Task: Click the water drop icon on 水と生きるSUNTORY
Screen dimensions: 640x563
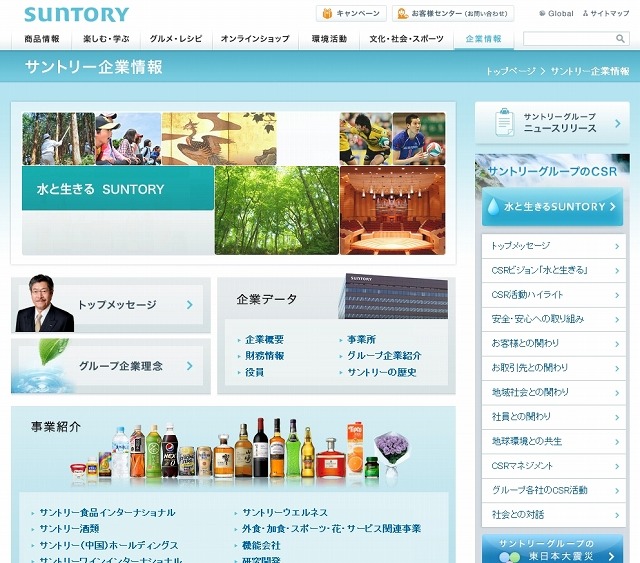Action: click(x=493, y=207)
